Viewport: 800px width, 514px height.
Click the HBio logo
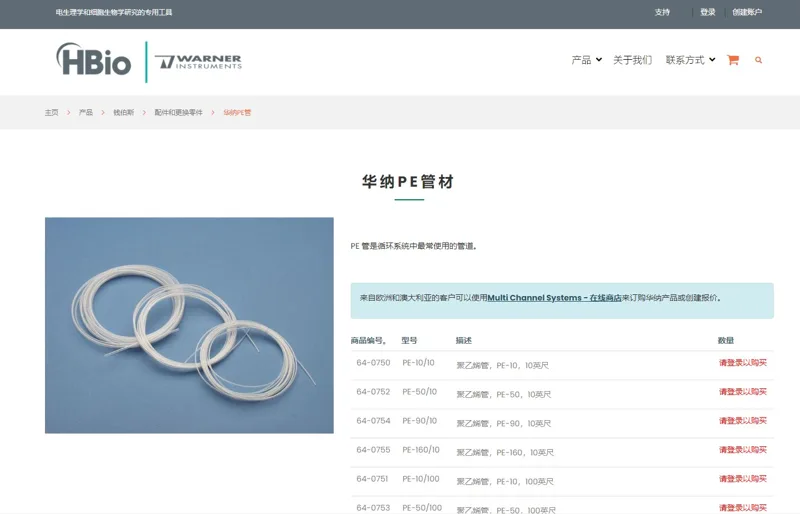coord(93,61)
